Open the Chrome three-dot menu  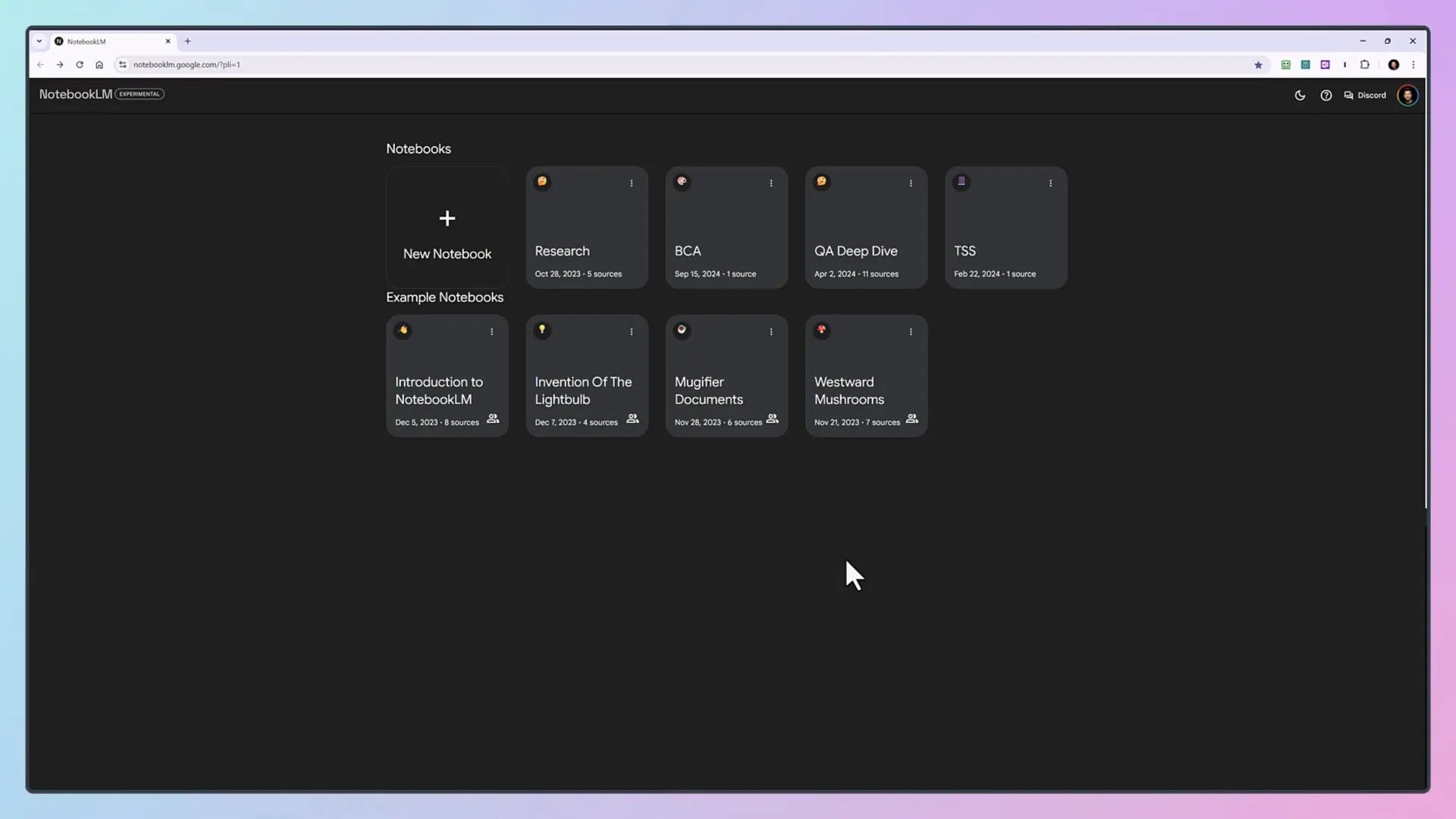click(1414, 64)
